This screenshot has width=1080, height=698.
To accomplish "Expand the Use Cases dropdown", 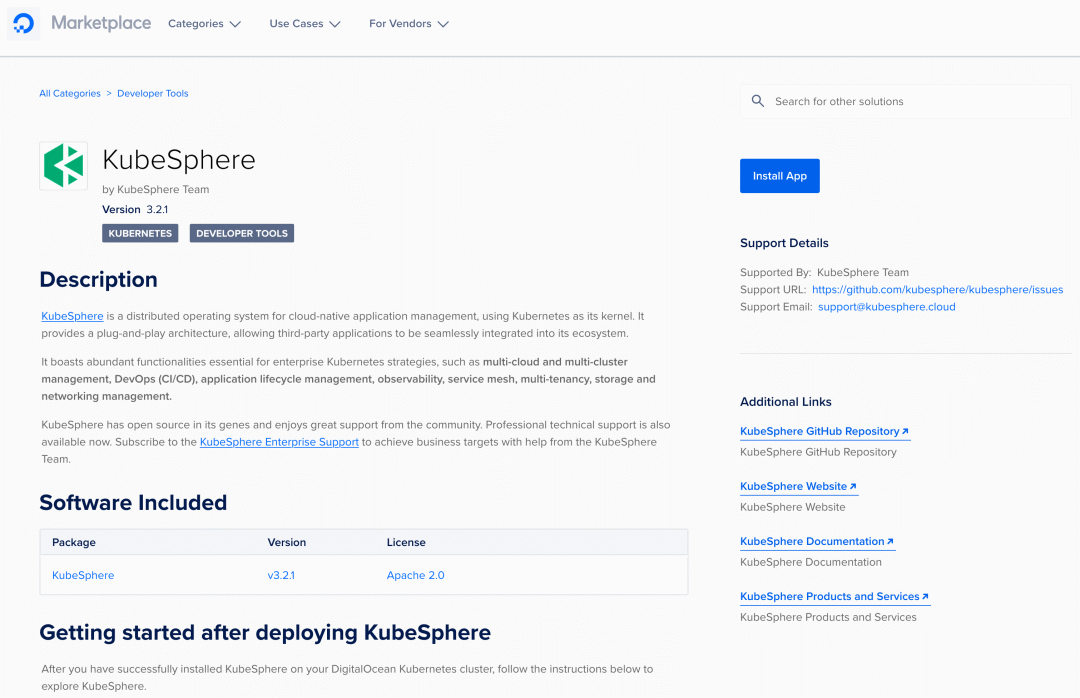I will tap(305, 23).
